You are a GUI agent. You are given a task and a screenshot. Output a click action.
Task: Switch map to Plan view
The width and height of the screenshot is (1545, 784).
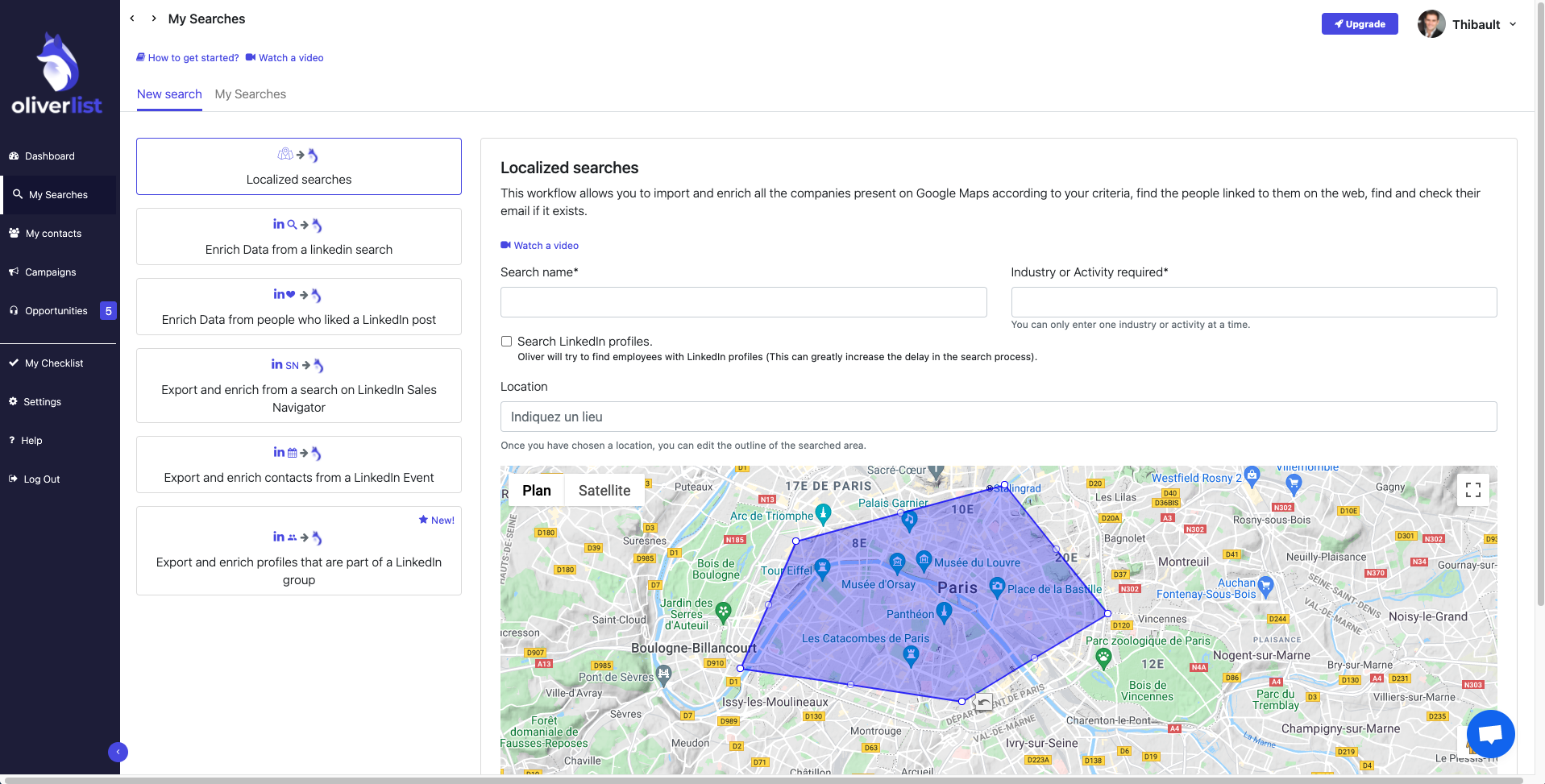click(x=536, y=491)
